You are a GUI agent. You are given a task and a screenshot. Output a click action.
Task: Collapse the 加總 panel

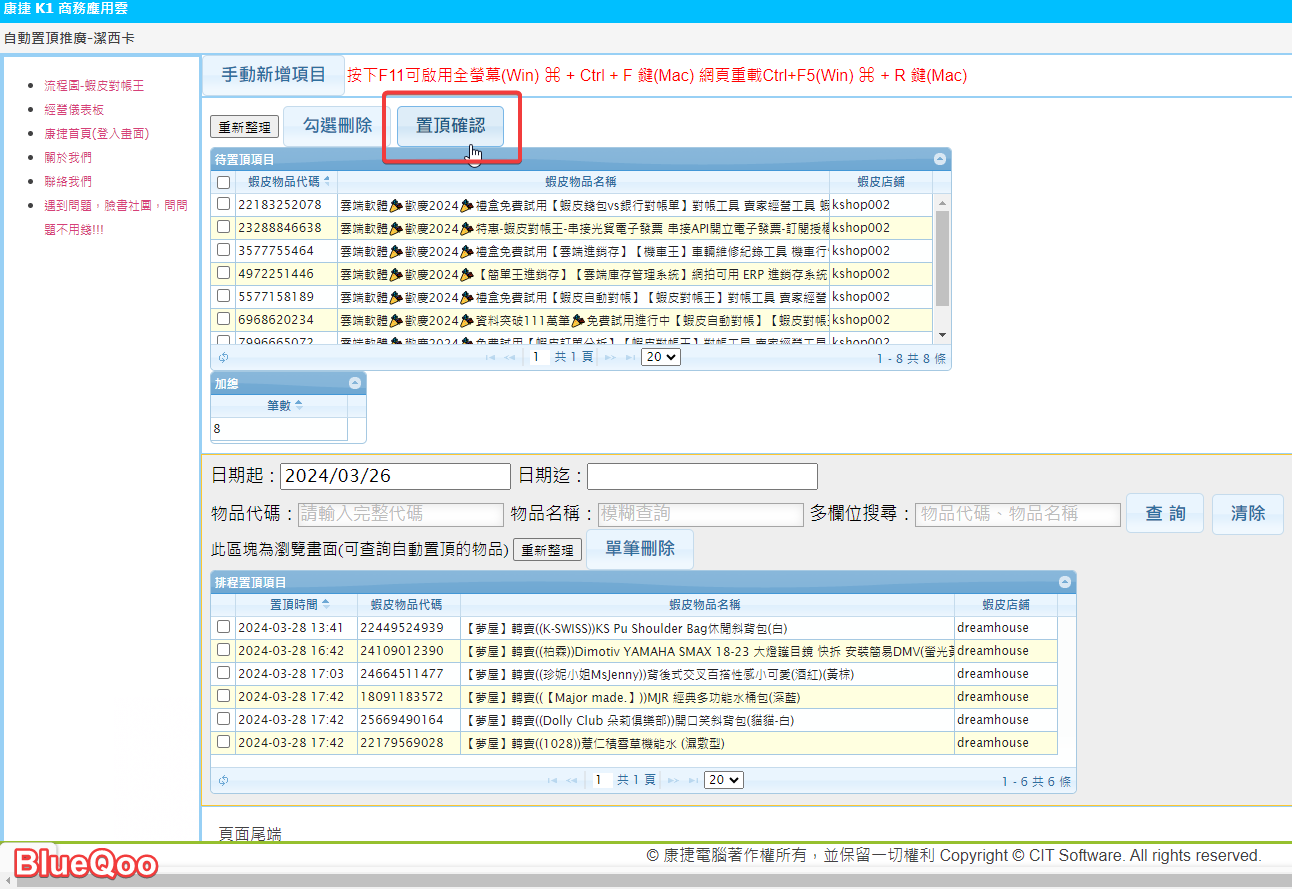pyautogui.click(x=355, y=383)
